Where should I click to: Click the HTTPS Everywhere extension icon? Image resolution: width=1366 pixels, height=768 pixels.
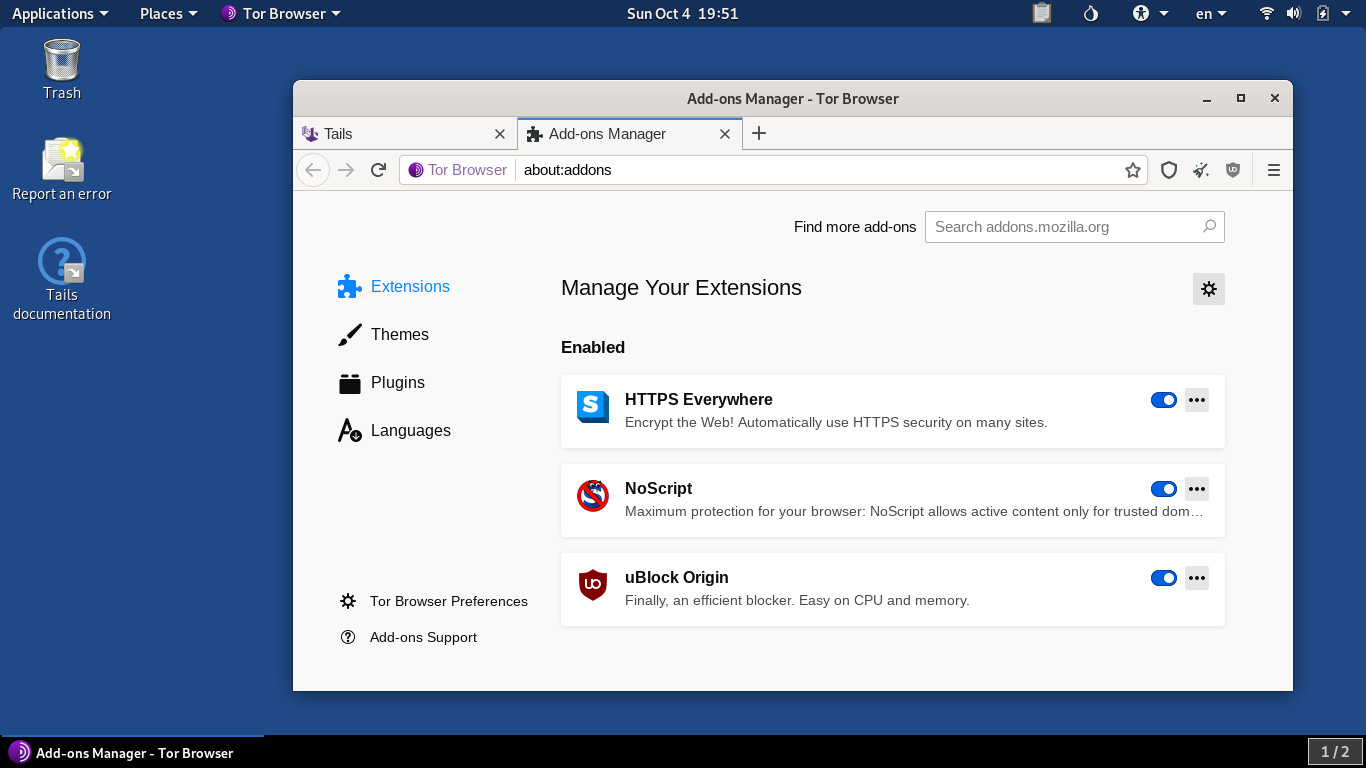pos(593,406)
